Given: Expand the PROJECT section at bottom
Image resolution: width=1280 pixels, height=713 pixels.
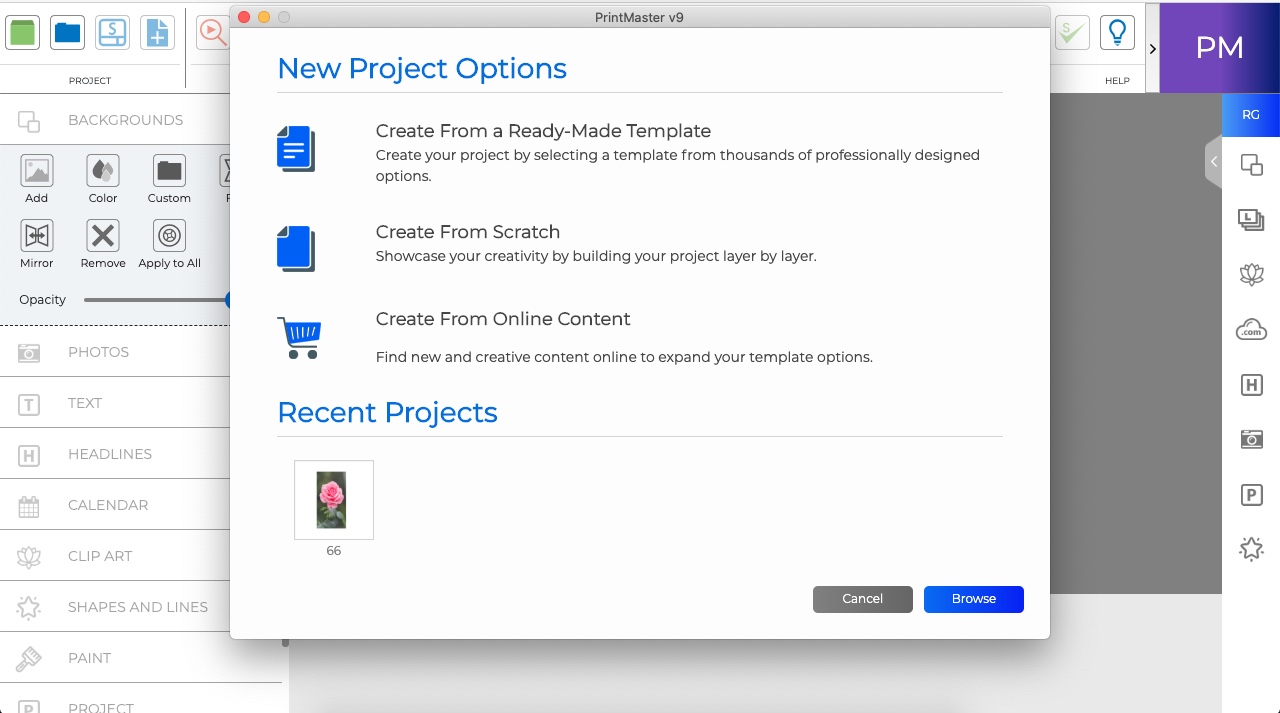Looking at the screenshot, I should (x=140, y=700).
